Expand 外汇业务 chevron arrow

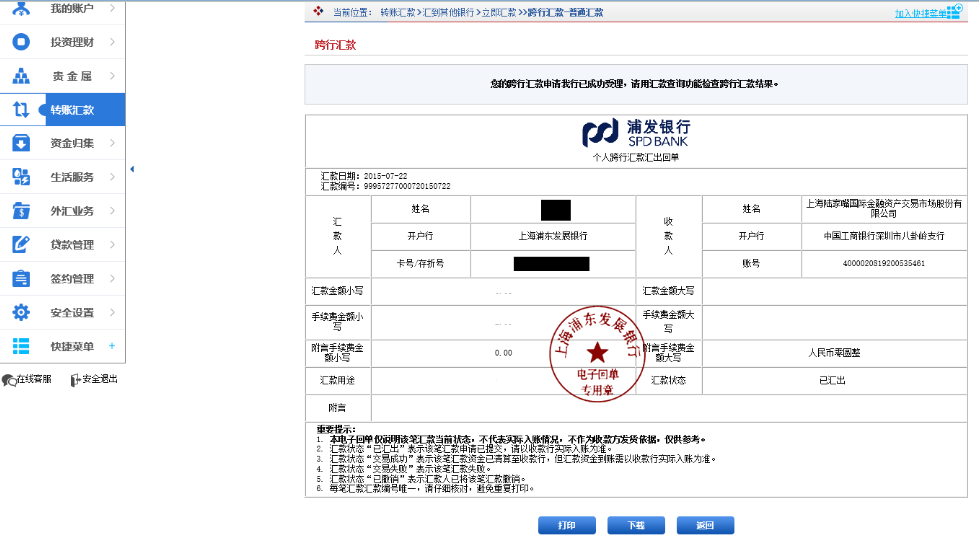pyautogui.click(x=112, y=211)
